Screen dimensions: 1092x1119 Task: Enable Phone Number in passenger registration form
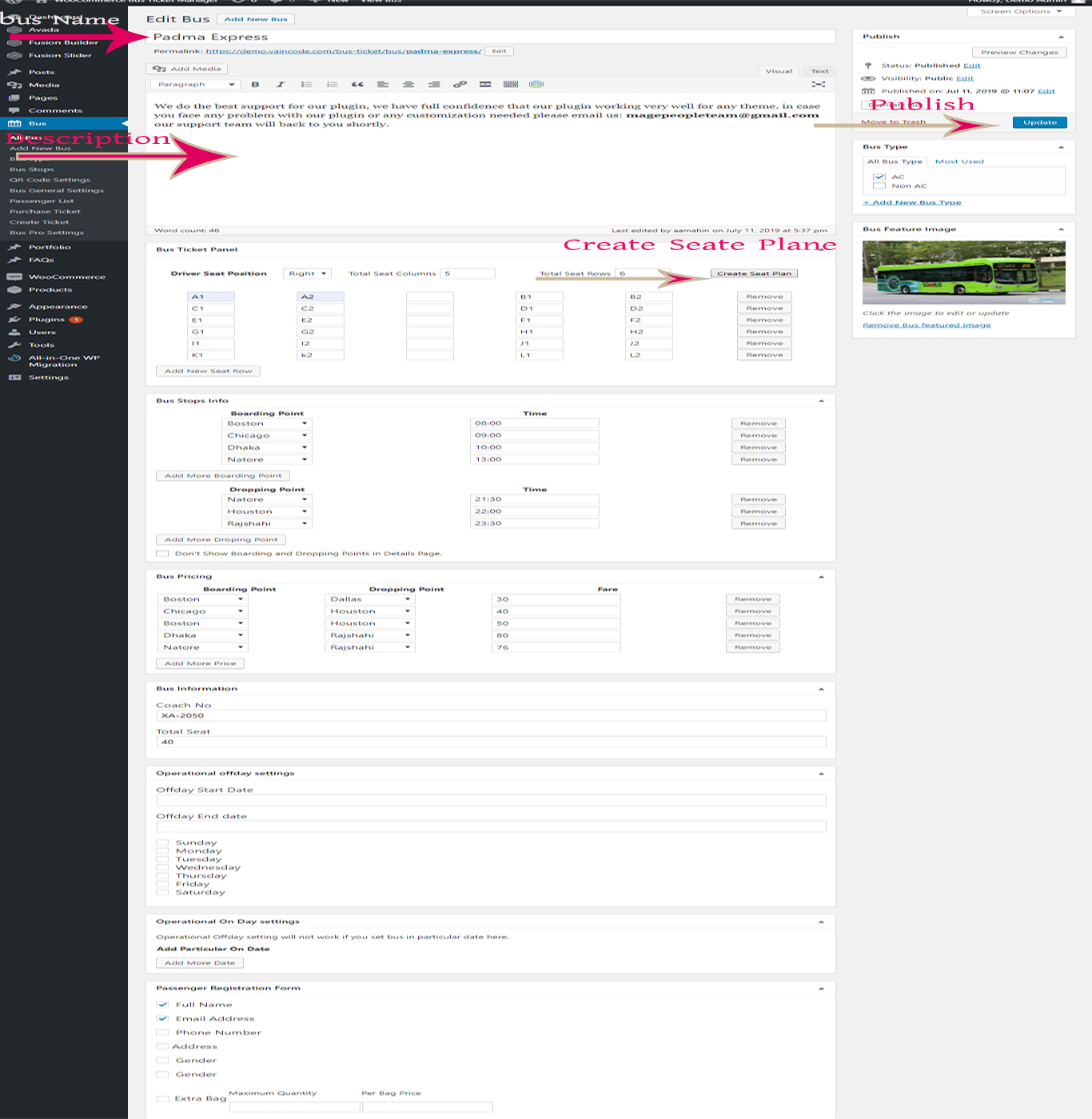click(x=162, y=1033)
